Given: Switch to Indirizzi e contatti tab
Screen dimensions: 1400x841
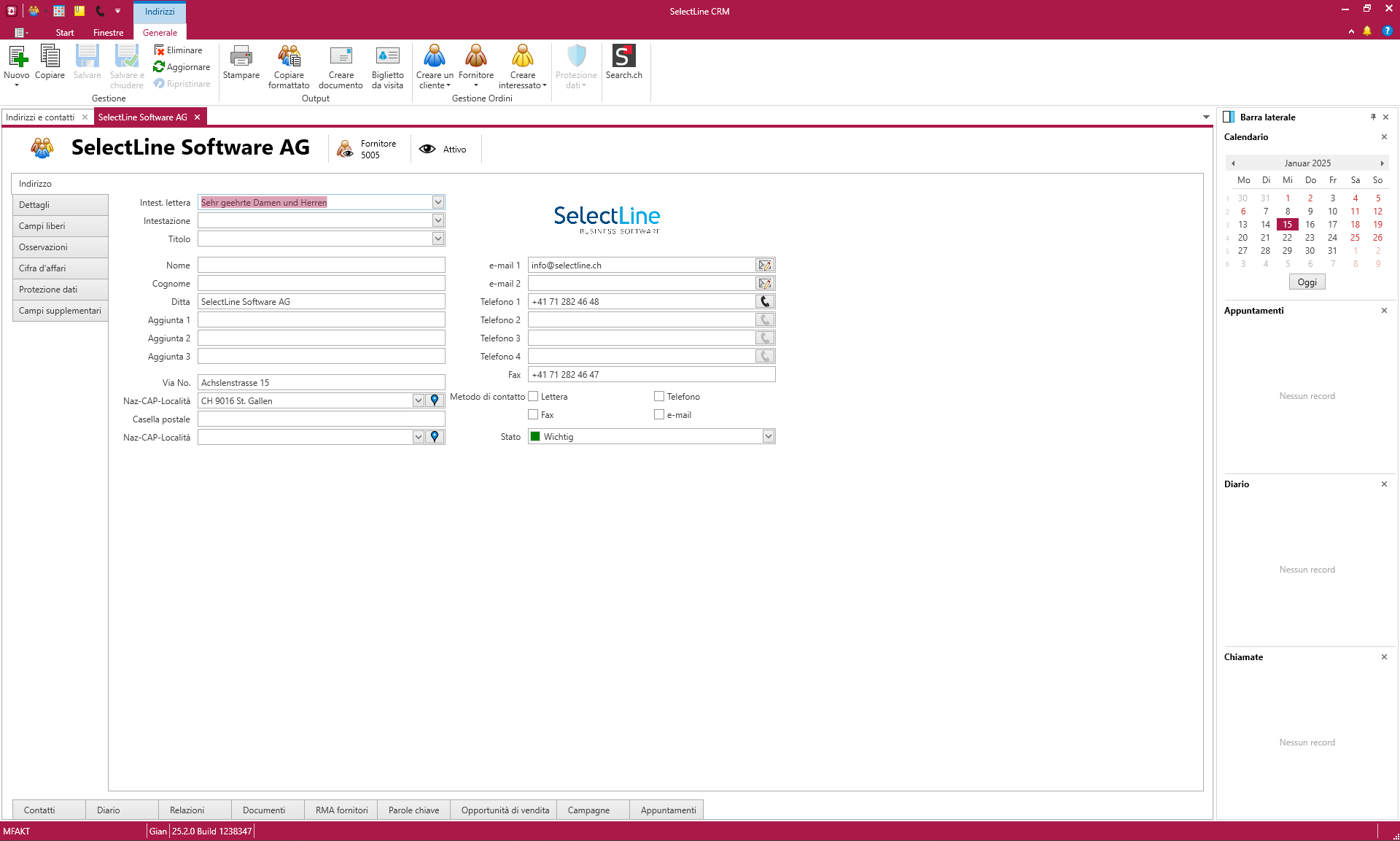Looking at the screenshot, I should coord(40,117).
